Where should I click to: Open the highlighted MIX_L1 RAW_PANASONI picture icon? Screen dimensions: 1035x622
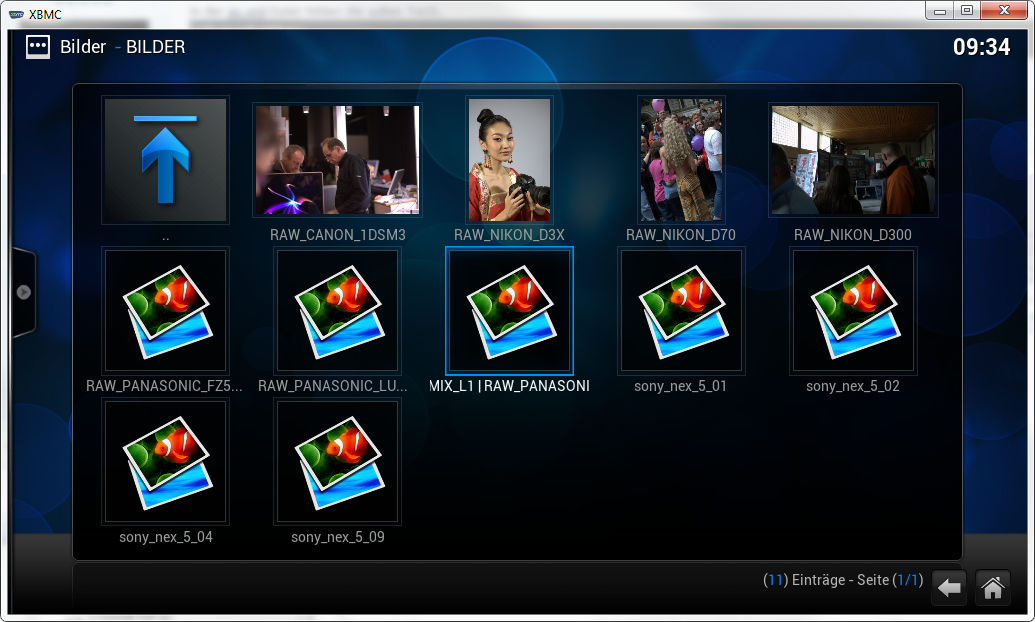click(x=509, y=311)
